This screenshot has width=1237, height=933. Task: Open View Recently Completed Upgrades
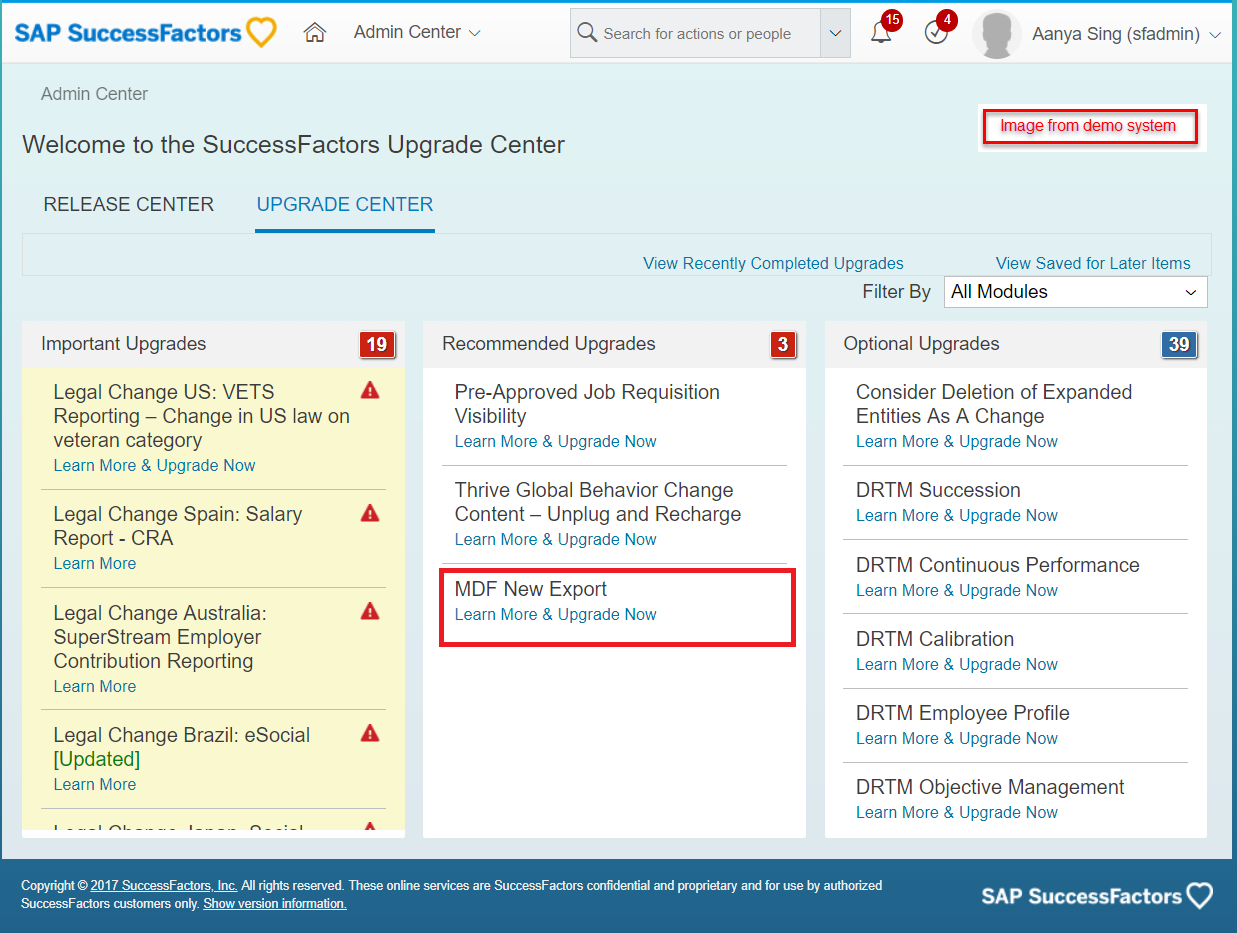tap(773, 263)
